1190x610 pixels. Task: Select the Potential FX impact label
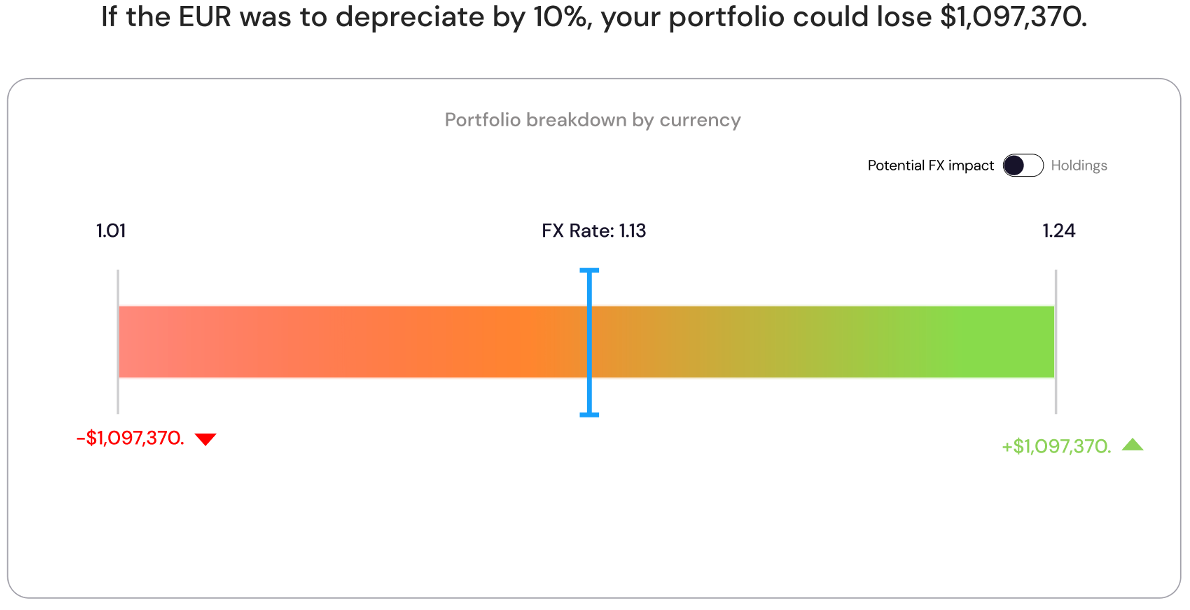(x=930, y=166)
